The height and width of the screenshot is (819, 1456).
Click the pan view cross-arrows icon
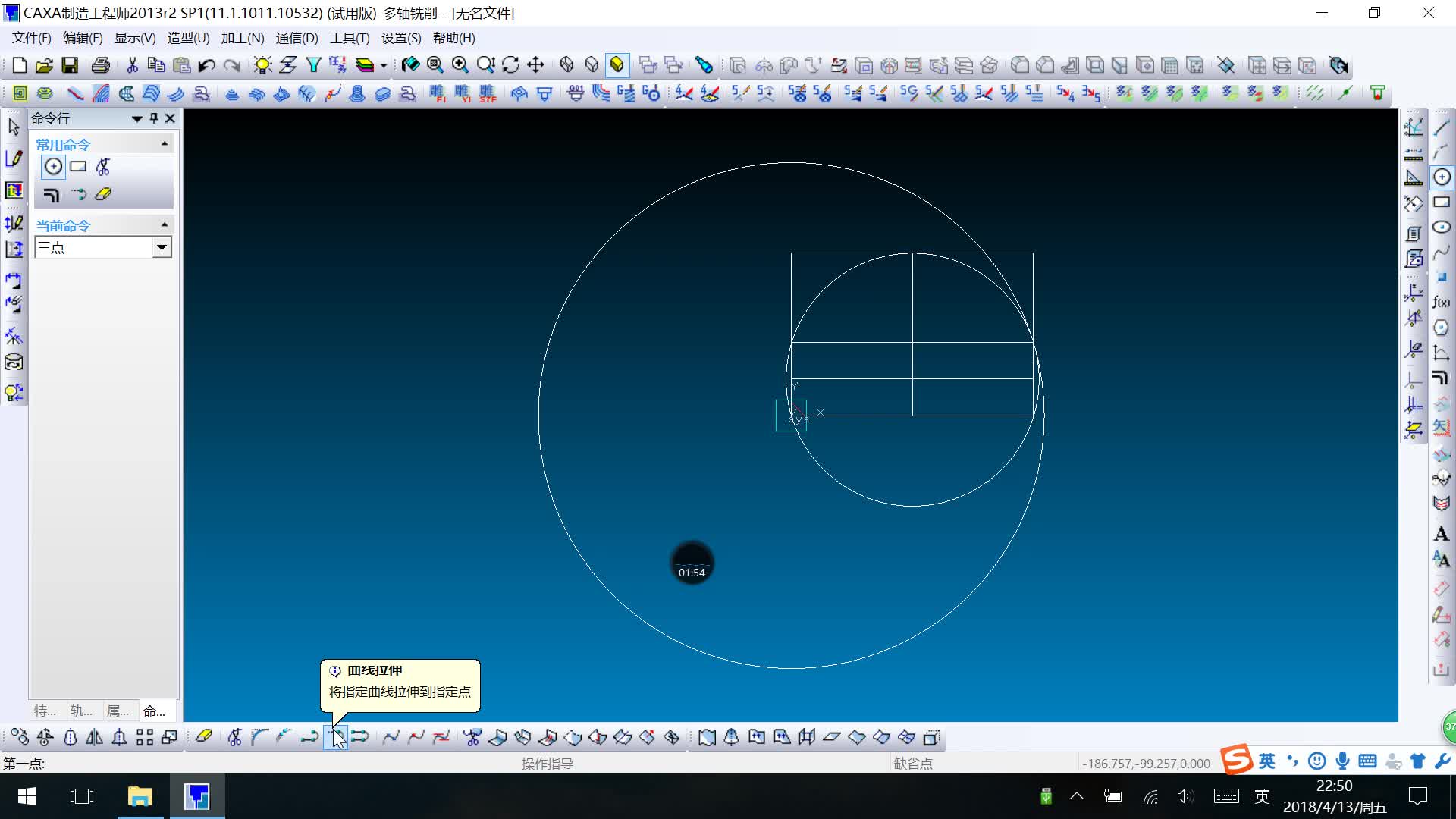(x=536, y=65)
